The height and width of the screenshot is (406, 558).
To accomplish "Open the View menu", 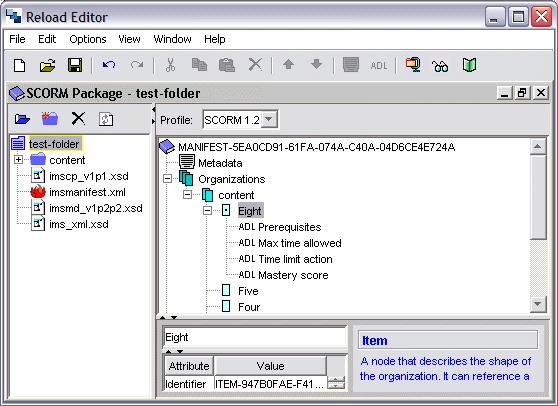I will pos(129,39).
